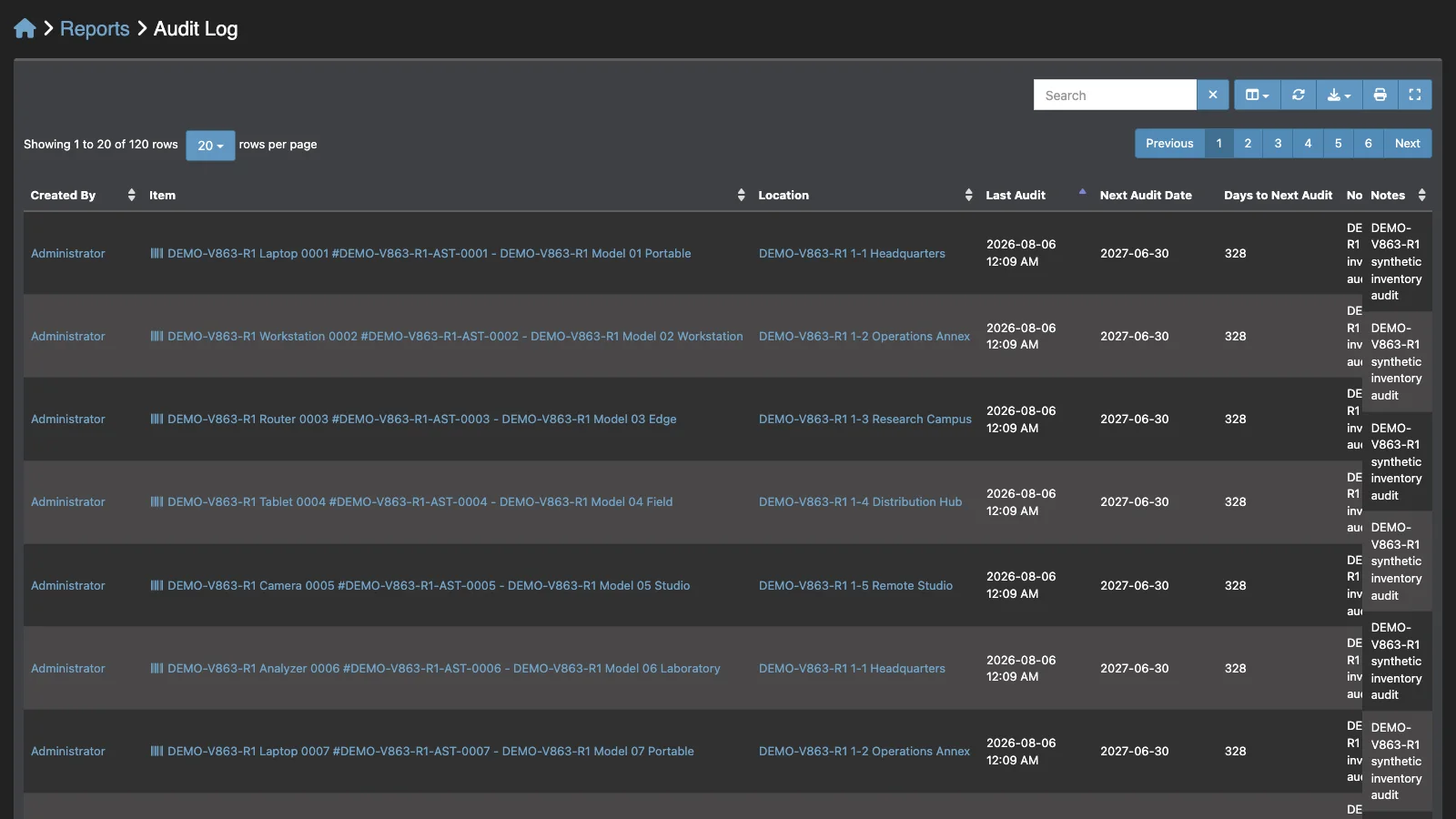Open Administrator link in Analyzer 0006 row
The height and width of the screenshot is (819, 1456).
point(68,668)
